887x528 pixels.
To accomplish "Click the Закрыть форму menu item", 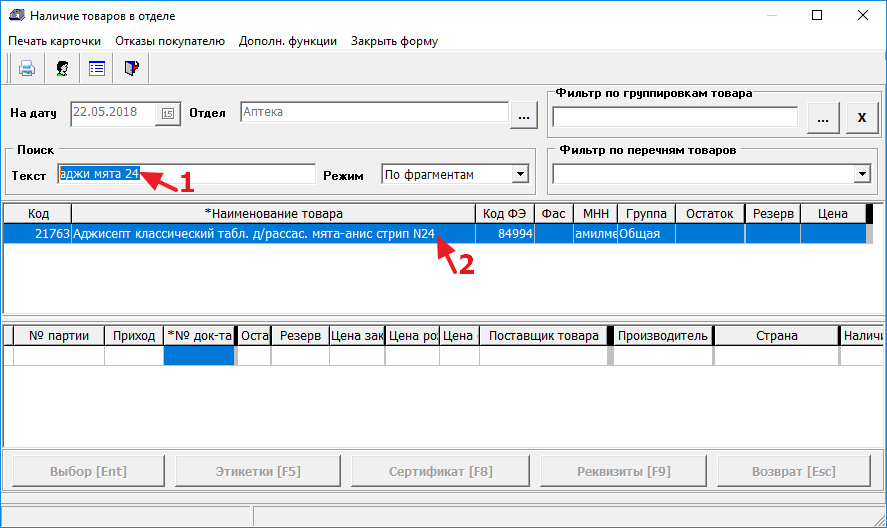I will (x=394, y=41).
